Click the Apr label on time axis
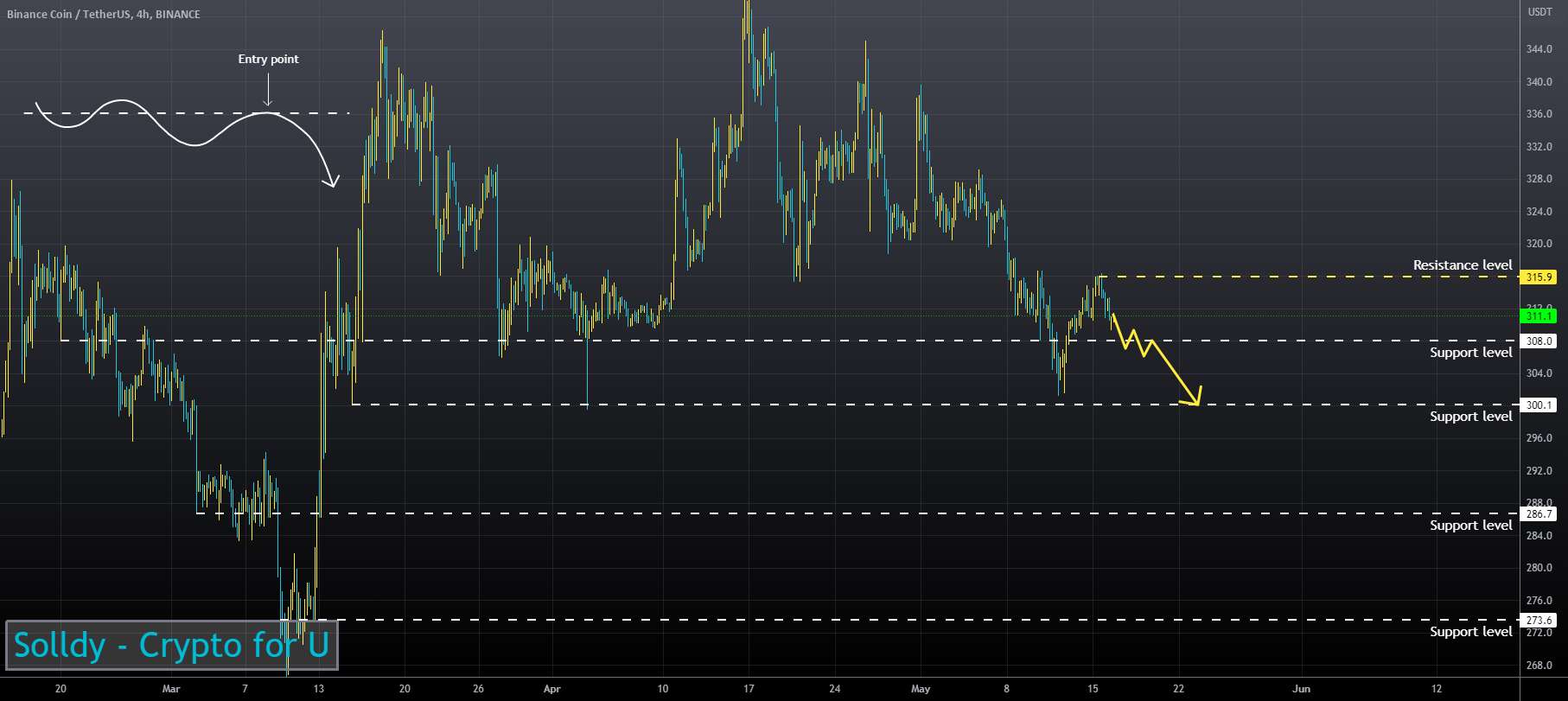The image size is (1568, 701). coord(552,689)
